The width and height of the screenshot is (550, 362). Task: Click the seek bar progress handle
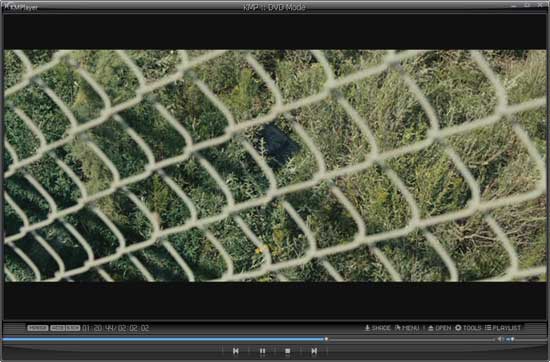pyautogui.click(x=326, y=339)
